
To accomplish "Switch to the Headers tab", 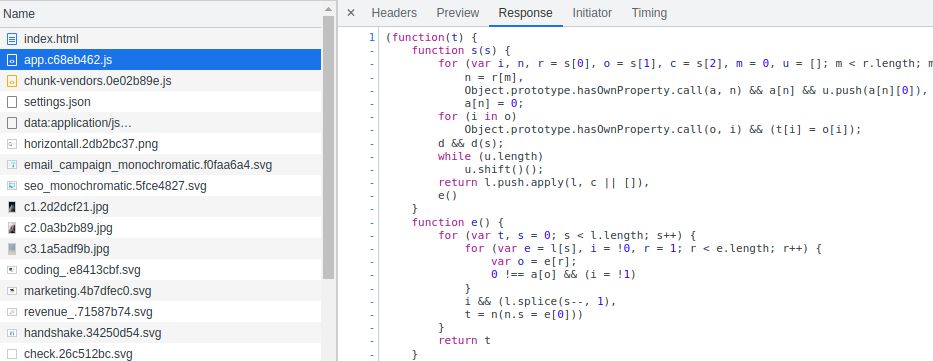I will [394, 13].
